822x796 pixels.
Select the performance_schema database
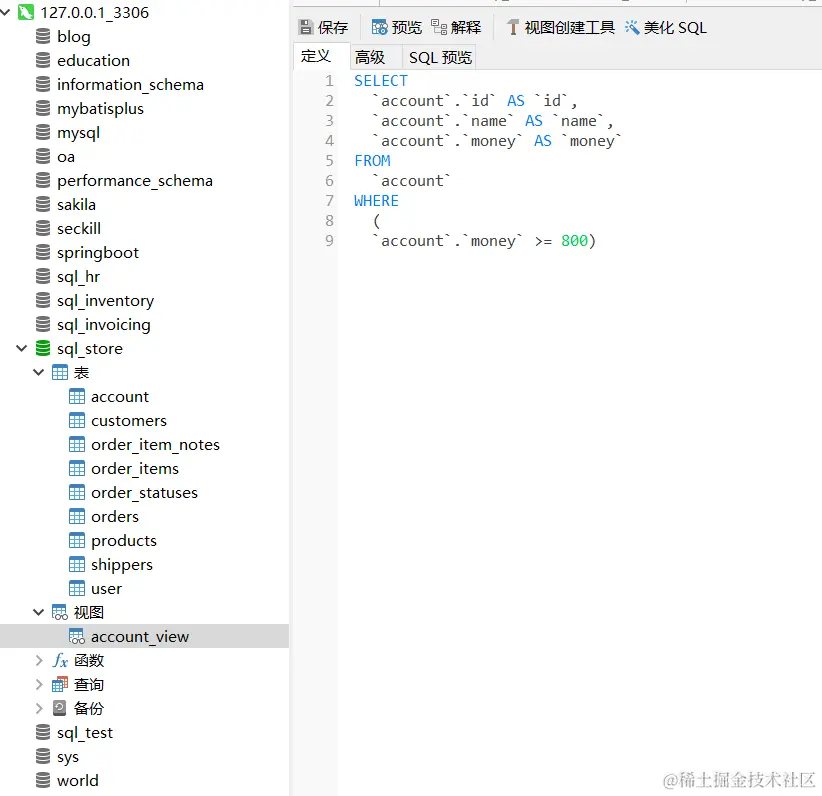135,181
